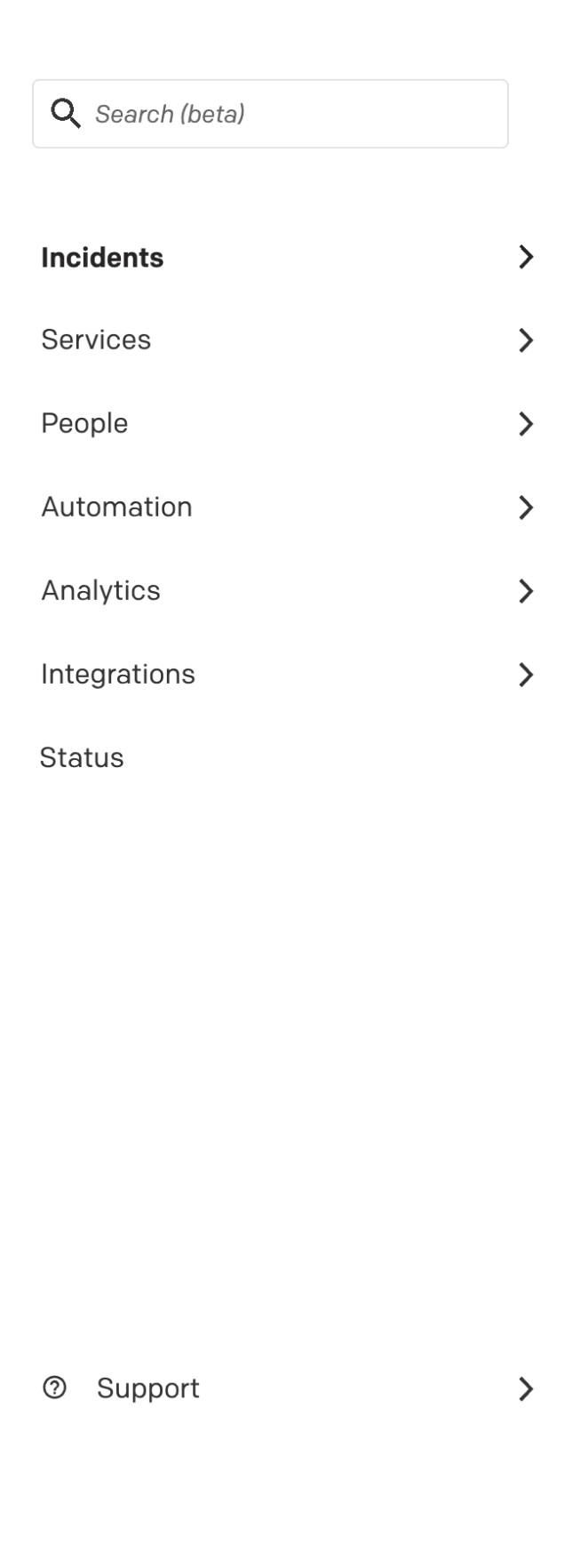
Task: Go to the People section
Action: pos(84,423)
